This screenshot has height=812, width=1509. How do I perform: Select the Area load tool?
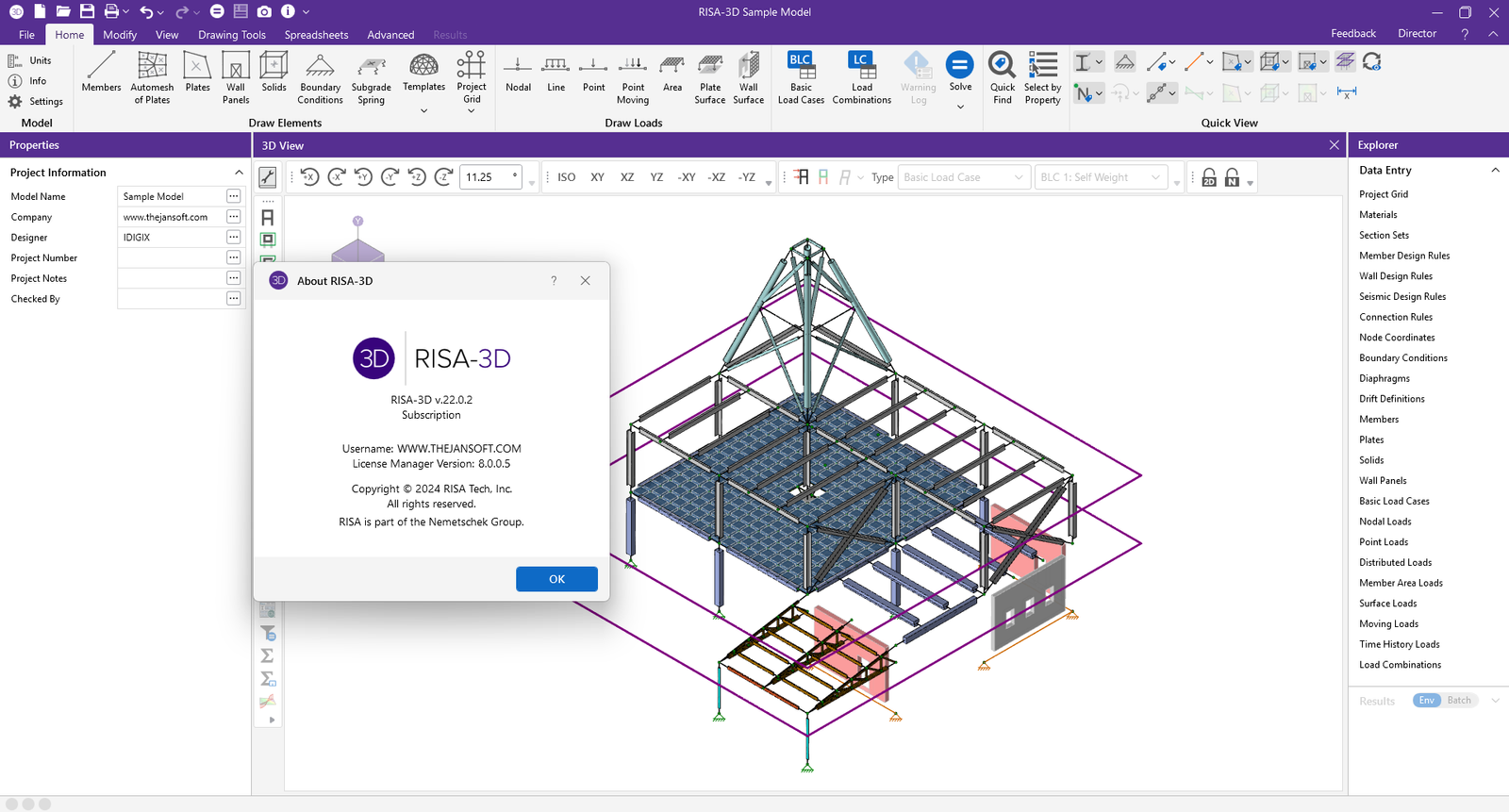click(x=672, y=74)
